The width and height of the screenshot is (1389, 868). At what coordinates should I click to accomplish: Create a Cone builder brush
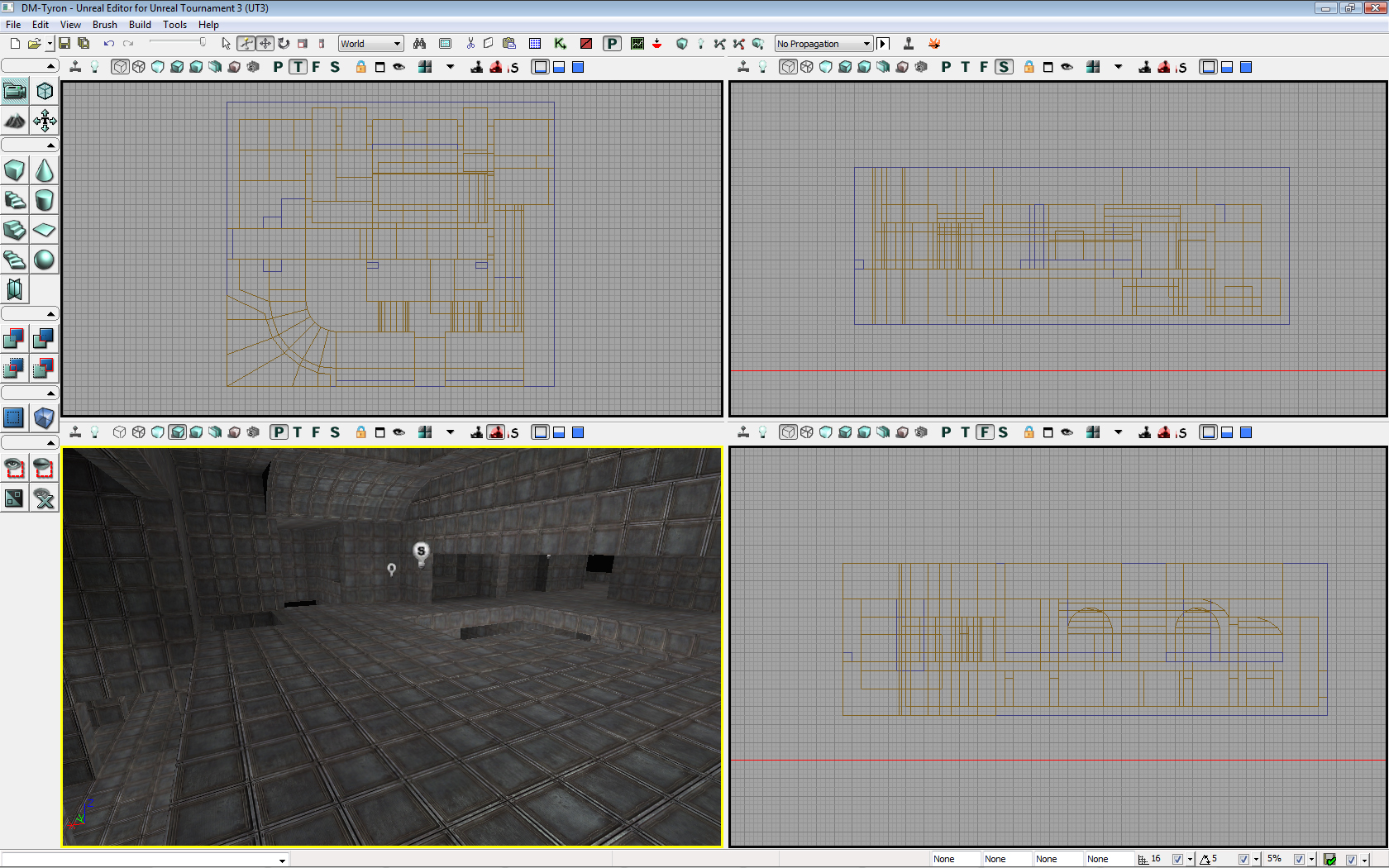pos(45,170)
